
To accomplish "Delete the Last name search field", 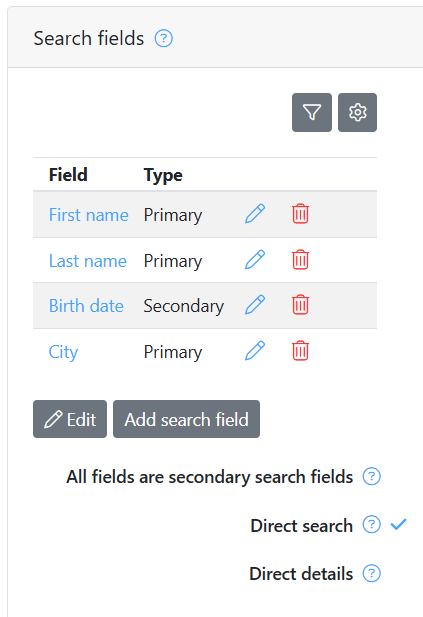I will (x=300, y=260).
